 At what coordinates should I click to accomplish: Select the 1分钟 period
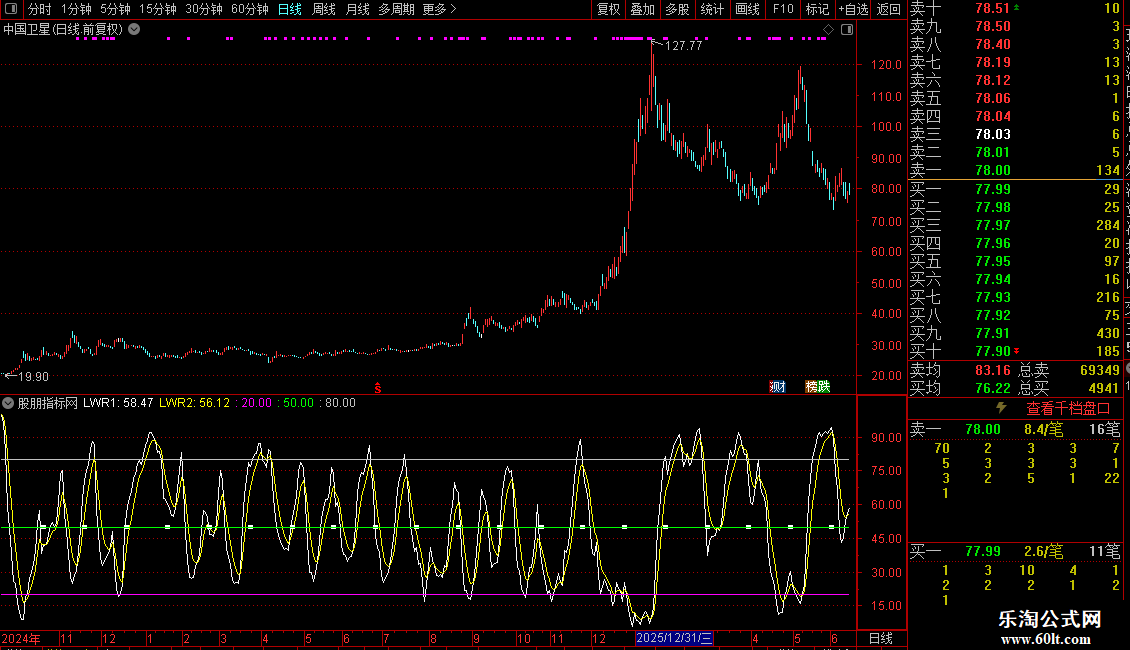pos(76,9)
